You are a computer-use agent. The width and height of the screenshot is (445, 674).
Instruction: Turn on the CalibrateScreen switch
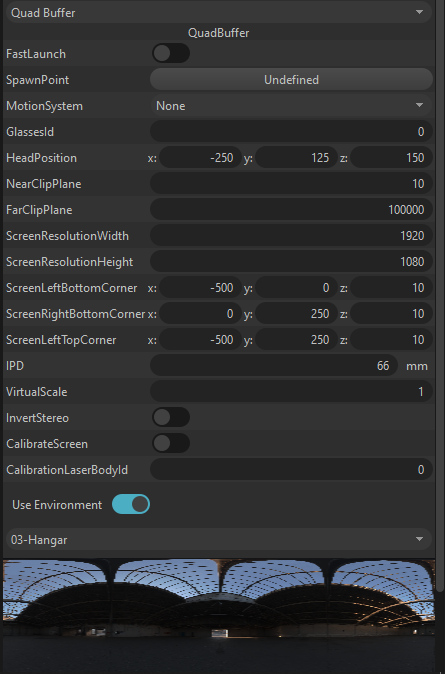tap(171, 443)
